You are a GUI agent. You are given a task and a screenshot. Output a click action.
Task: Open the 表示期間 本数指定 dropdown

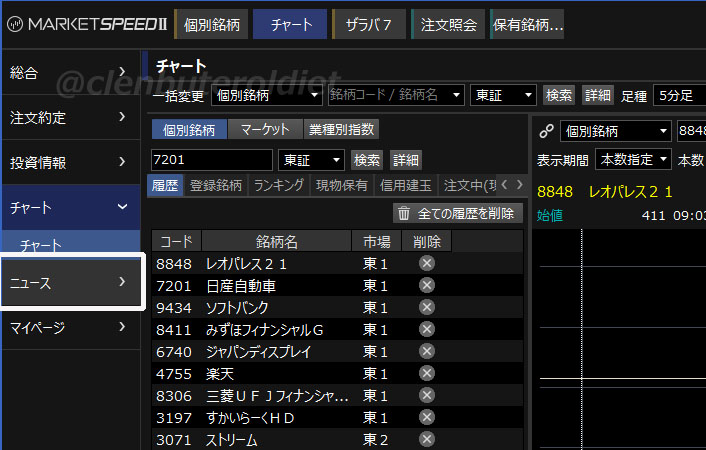coord(633,159)
